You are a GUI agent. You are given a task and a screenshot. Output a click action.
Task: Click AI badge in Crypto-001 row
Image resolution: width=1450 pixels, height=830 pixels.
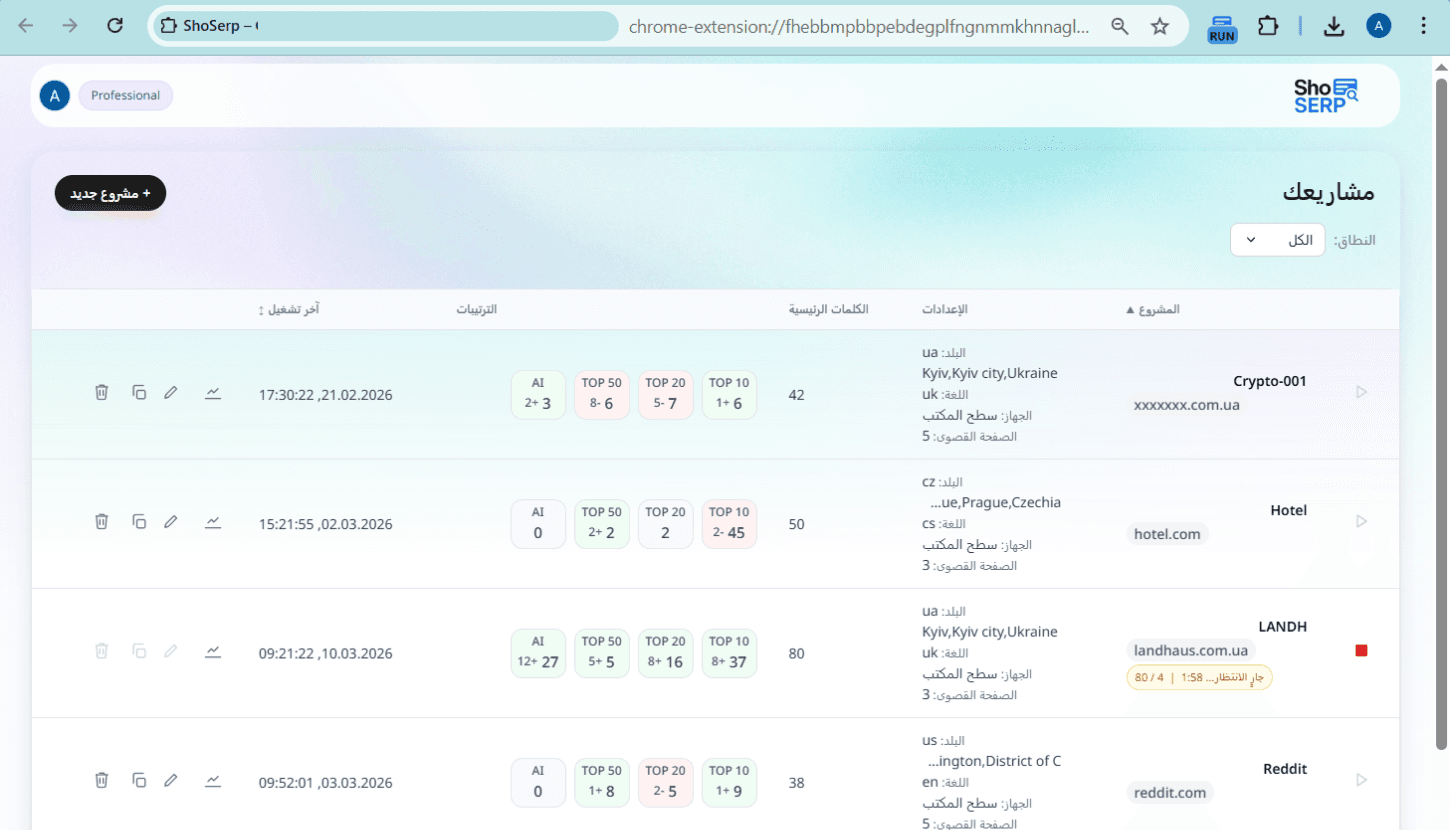coord(538,395)
